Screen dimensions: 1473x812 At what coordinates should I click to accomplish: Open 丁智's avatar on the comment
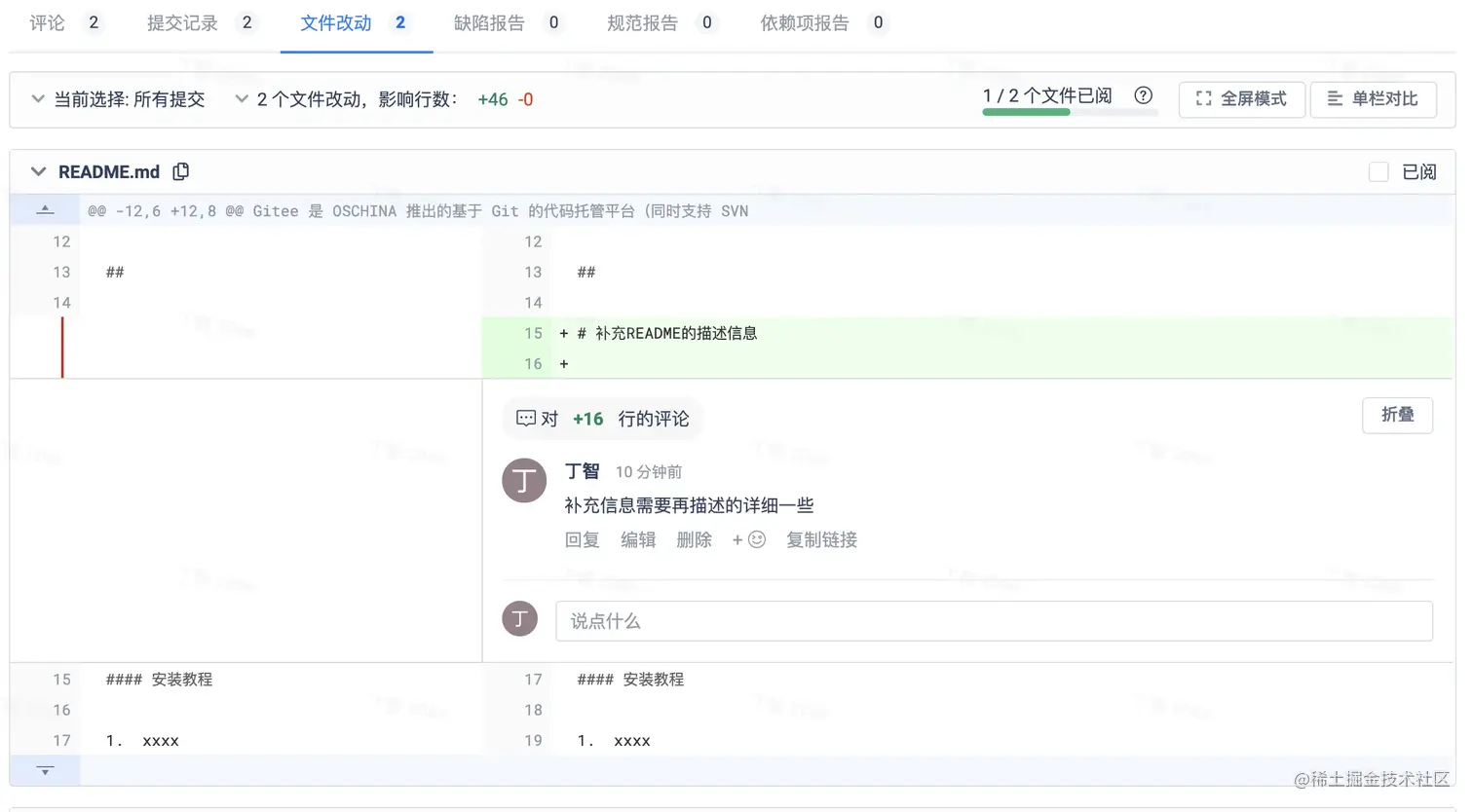pos(524,480)
